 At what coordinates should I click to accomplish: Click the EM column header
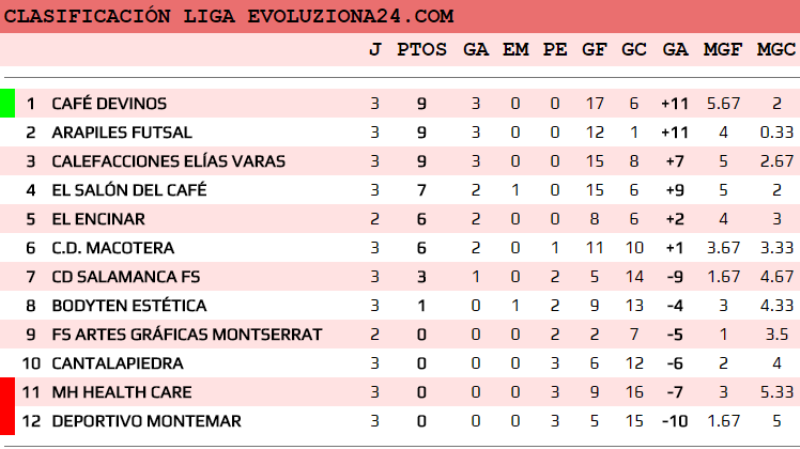tap(515, 50)
